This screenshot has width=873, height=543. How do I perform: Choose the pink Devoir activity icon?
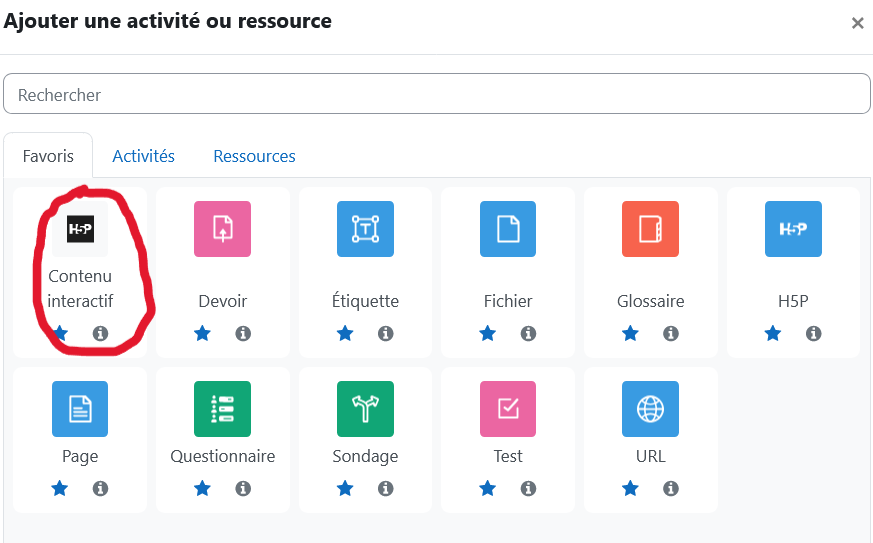click(x=223, y=229)
